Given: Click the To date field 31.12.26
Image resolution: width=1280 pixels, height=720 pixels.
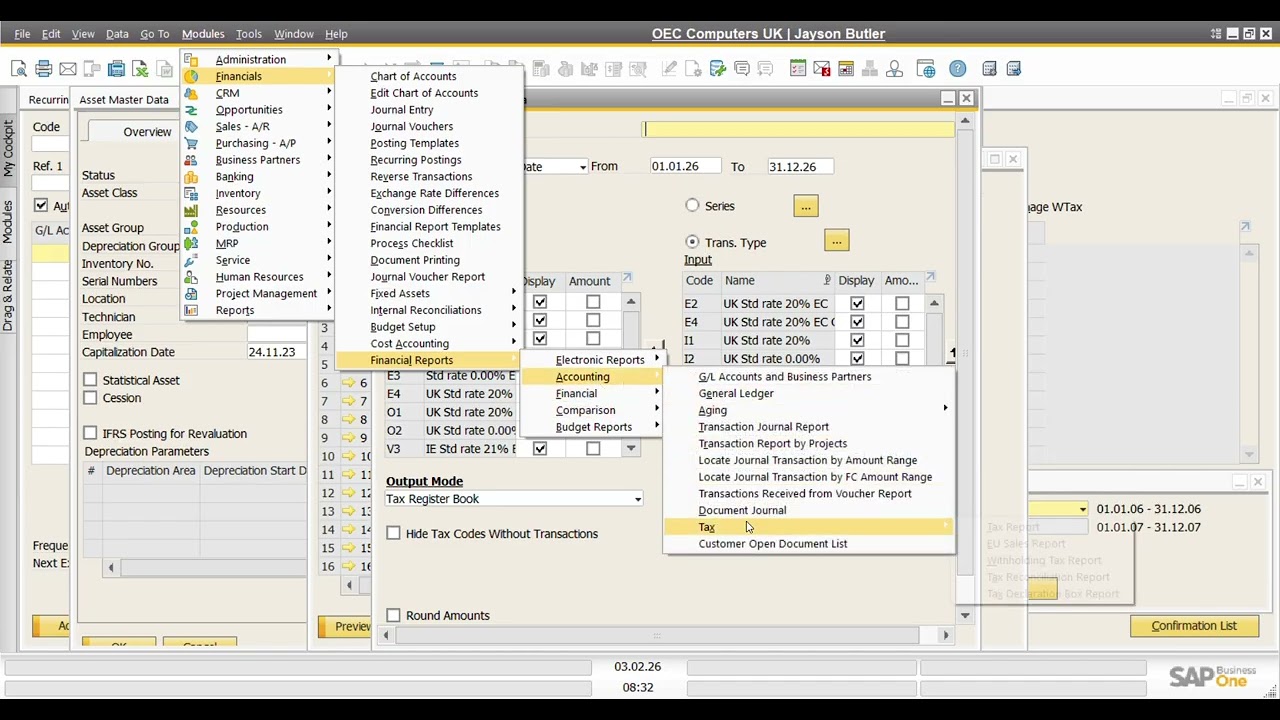Looking at the screenshot, I should (x=800, y=167).
